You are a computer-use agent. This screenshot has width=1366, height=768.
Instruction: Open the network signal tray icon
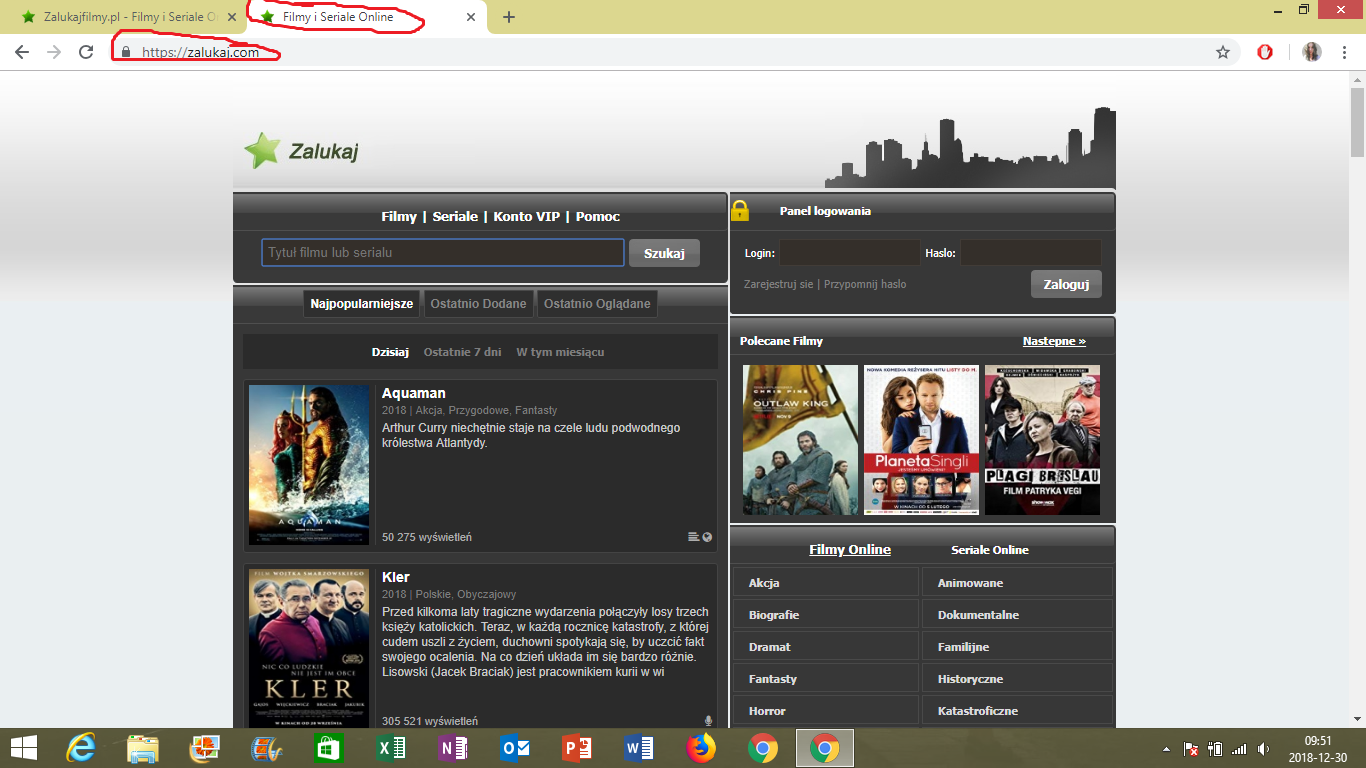coord(1240,749)
